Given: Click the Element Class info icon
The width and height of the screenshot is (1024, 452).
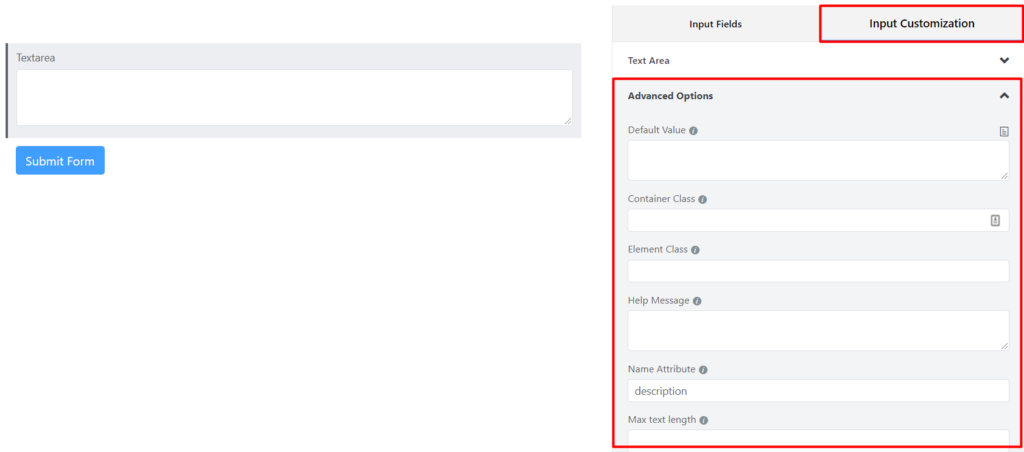Looking at the screenshot, I should click(696, 250).
